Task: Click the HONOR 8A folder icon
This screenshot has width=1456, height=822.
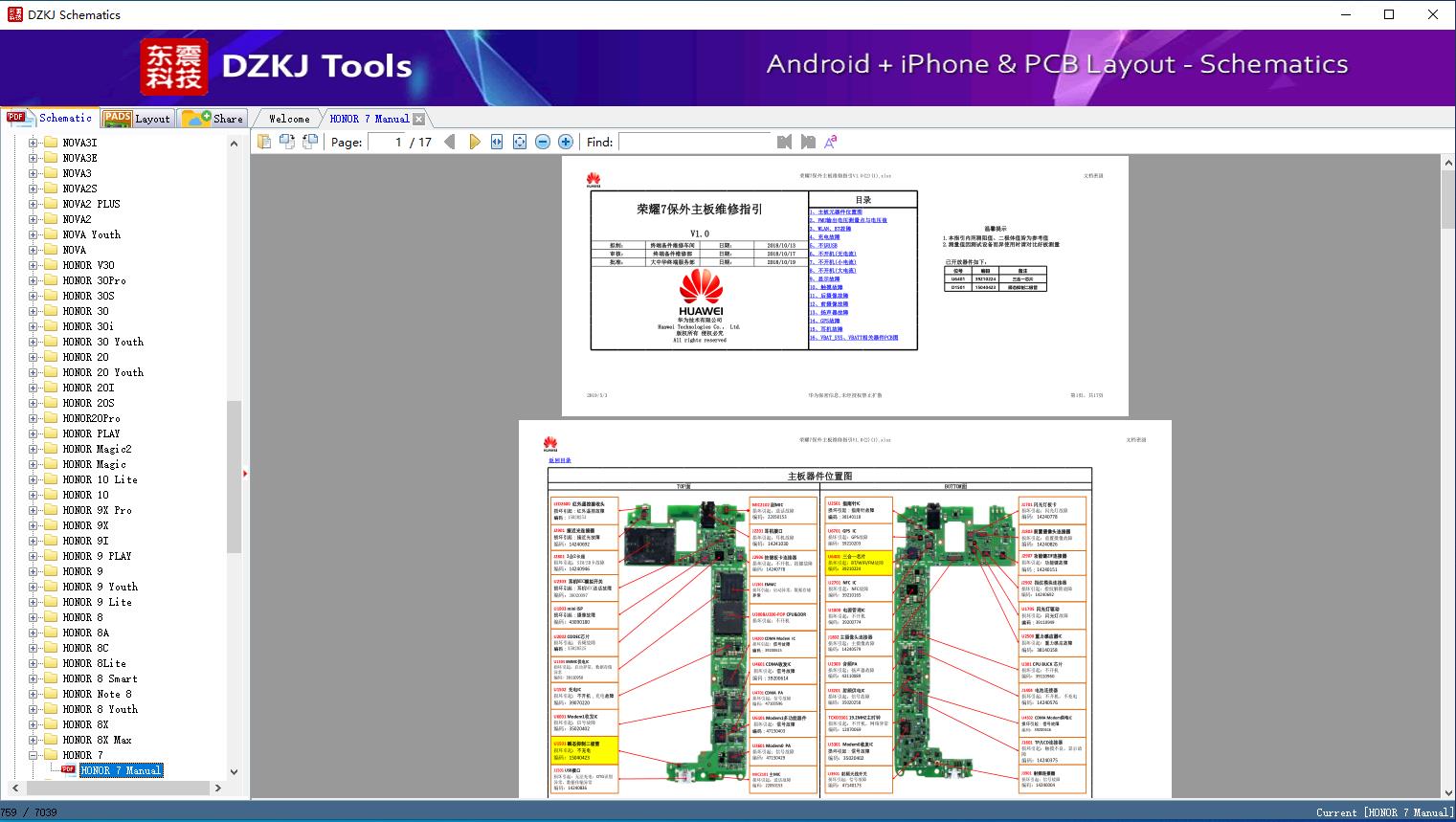Action: (x=51, y=633)
